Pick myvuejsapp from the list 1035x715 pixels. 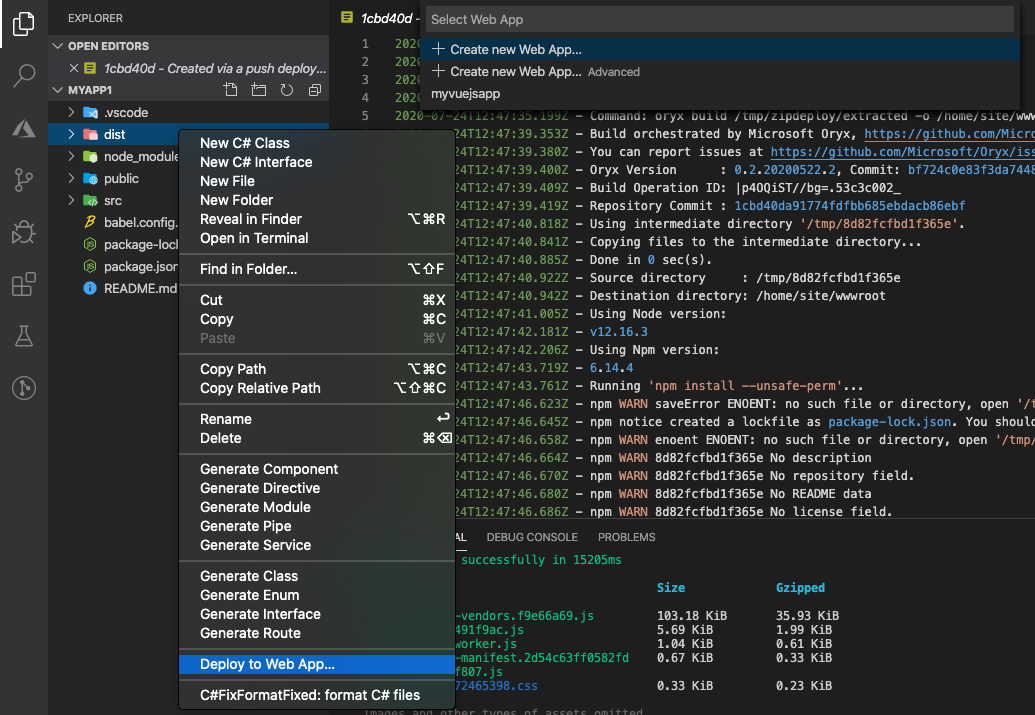point(719,94)
